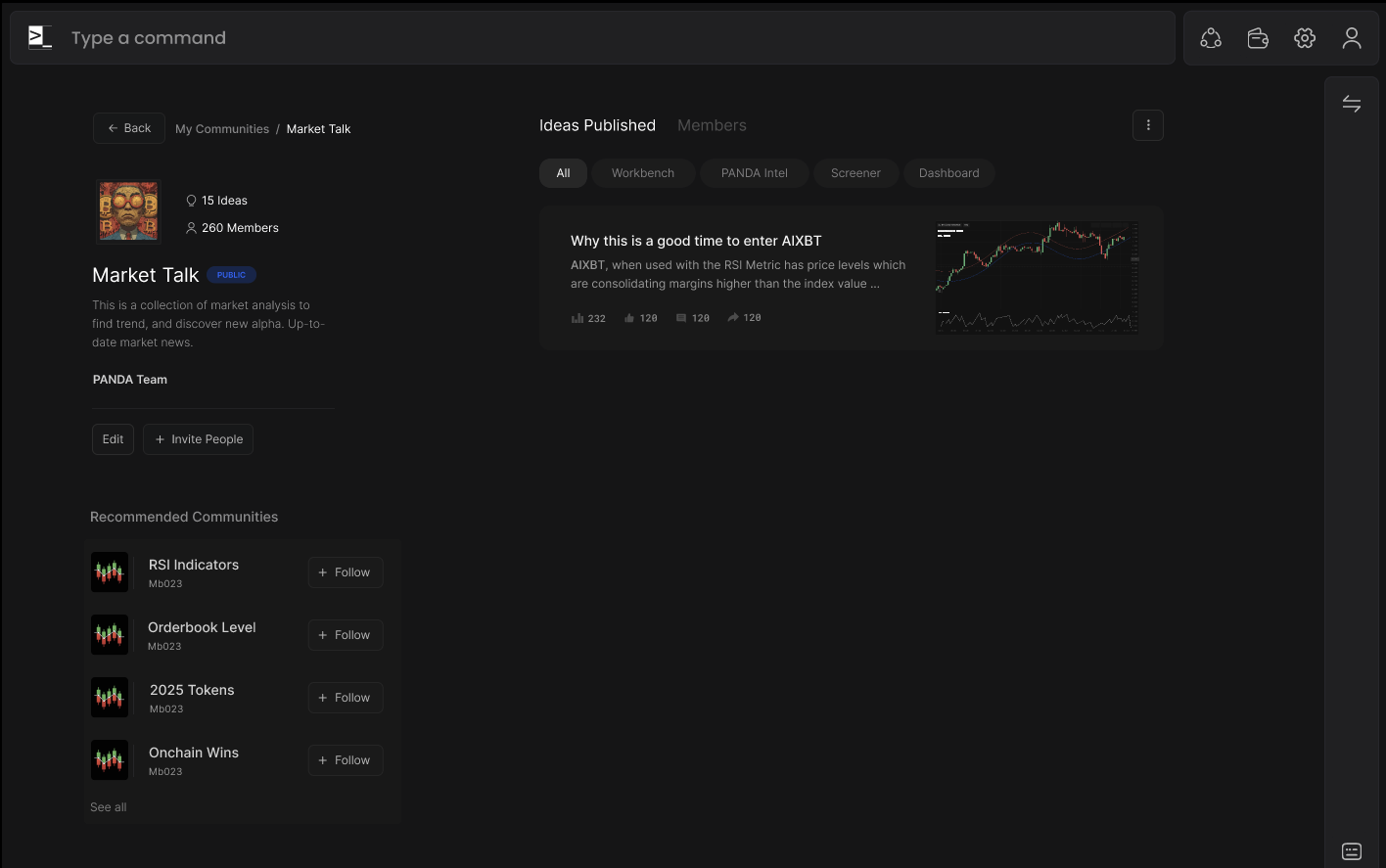Click the Market Talk community title
The image size is (1386, 868).
coord(146,275)
